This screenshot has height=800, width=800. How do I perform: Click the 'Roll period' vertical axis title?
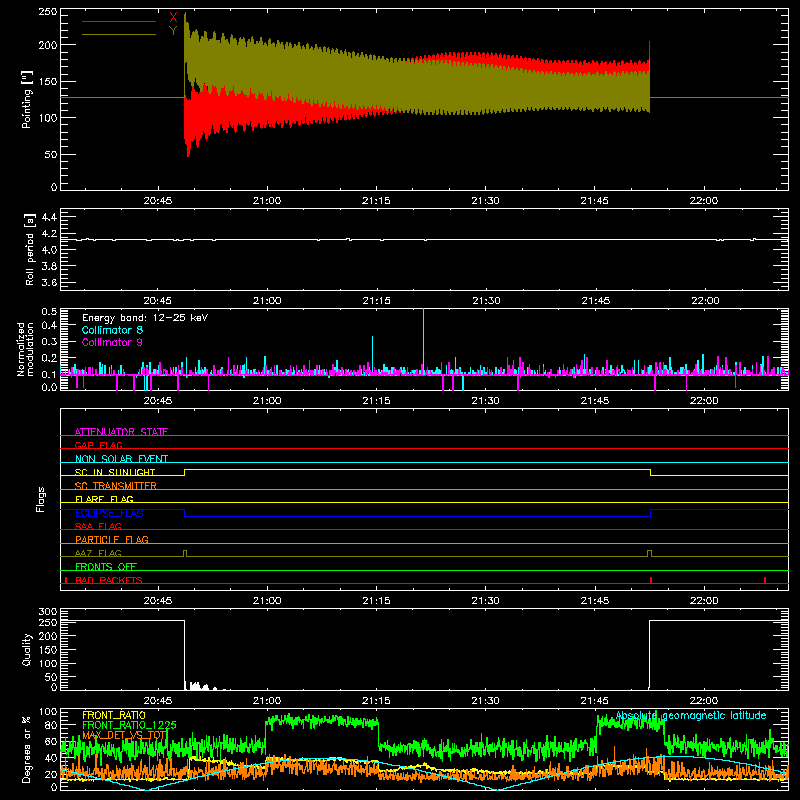click(30, 249)
